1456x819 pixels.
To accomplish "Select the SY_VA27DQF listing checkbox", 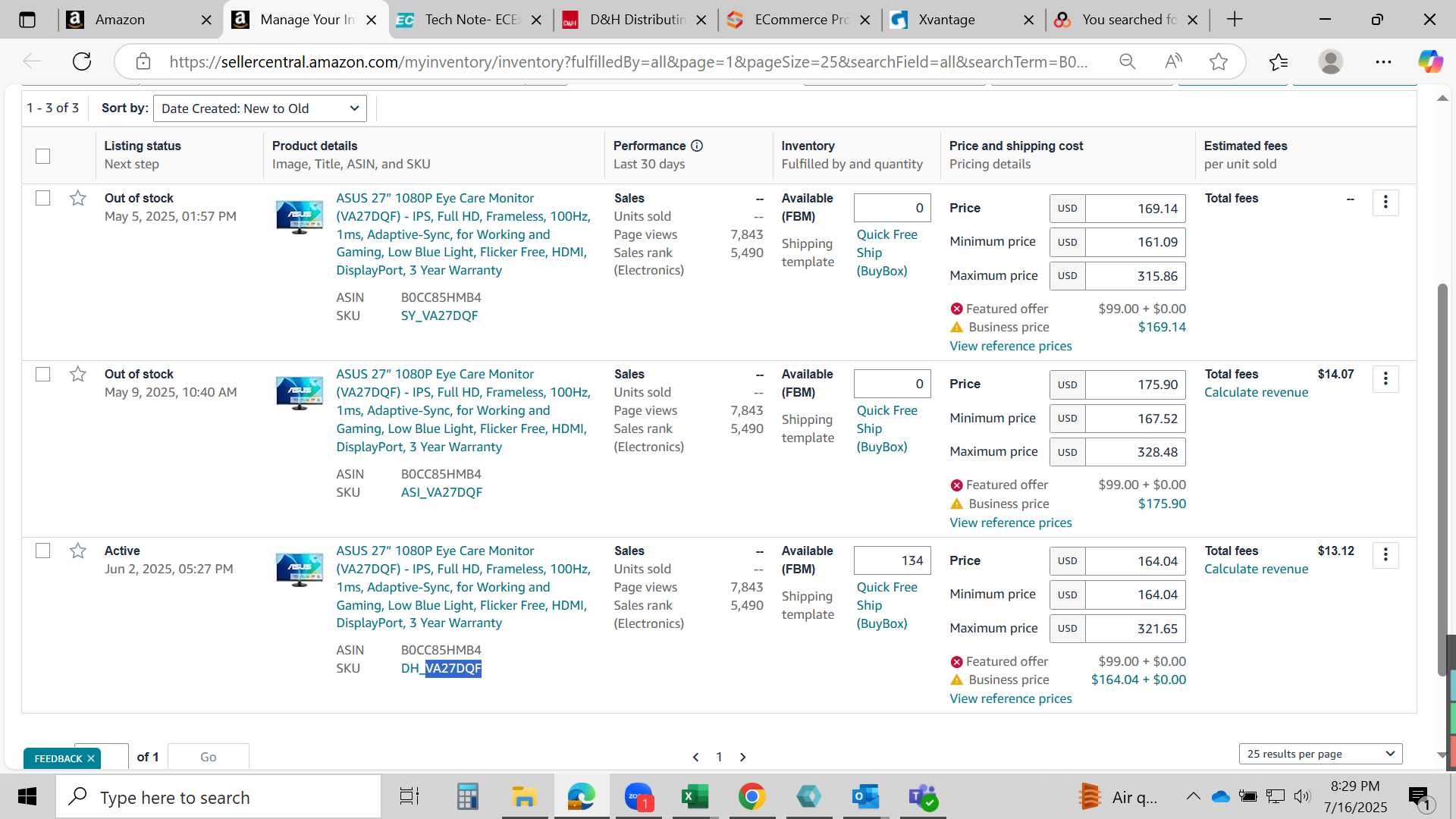I will click(43, 198).
